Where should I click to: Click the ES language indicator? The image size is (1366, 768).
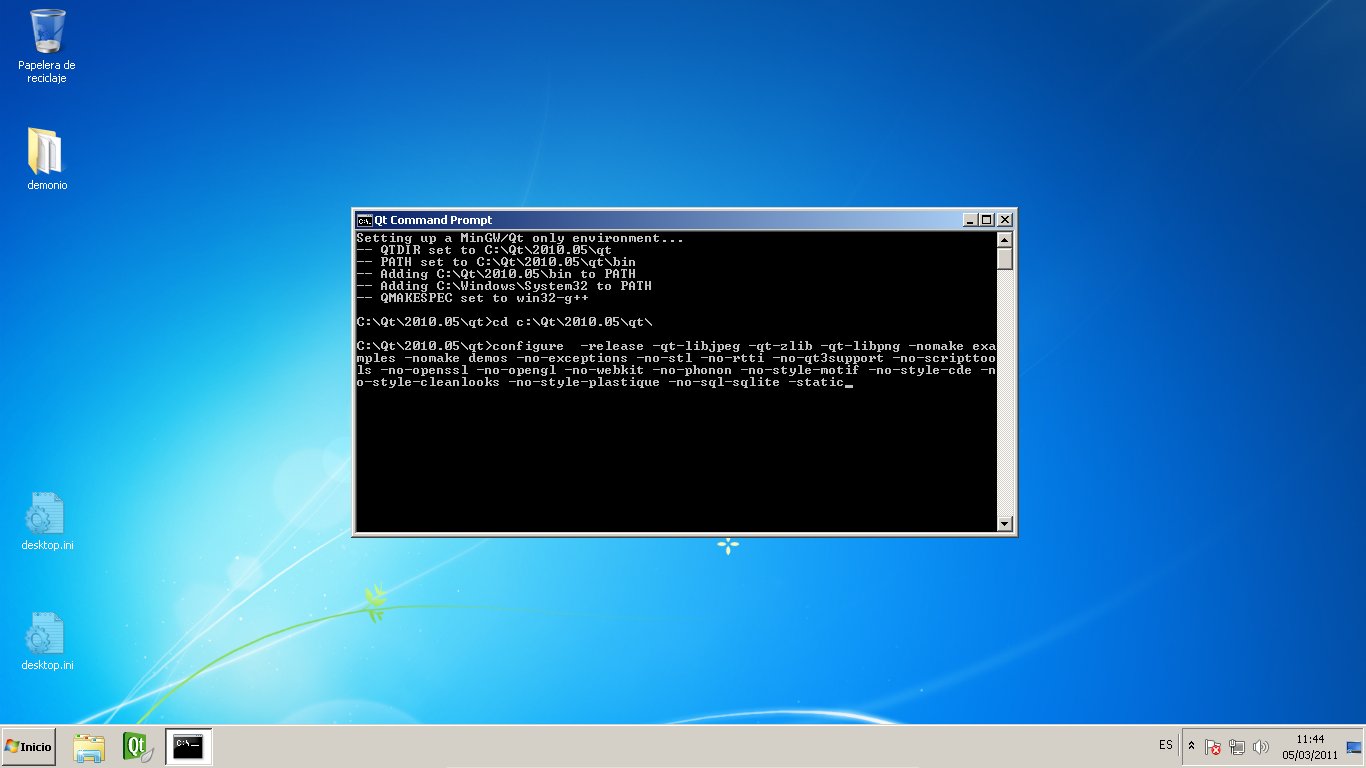(1166, 745)
